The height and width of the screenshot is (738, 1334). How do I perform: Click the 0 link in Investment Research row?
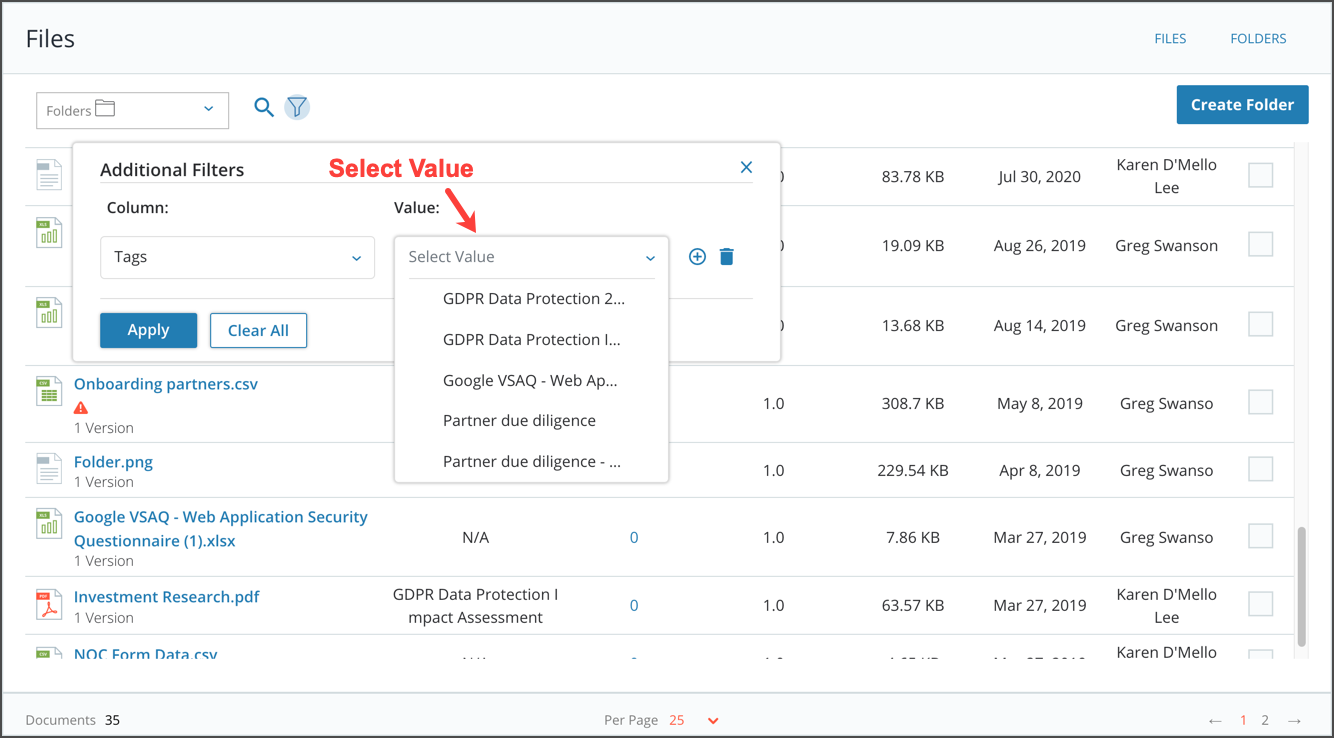coord(634,605)
